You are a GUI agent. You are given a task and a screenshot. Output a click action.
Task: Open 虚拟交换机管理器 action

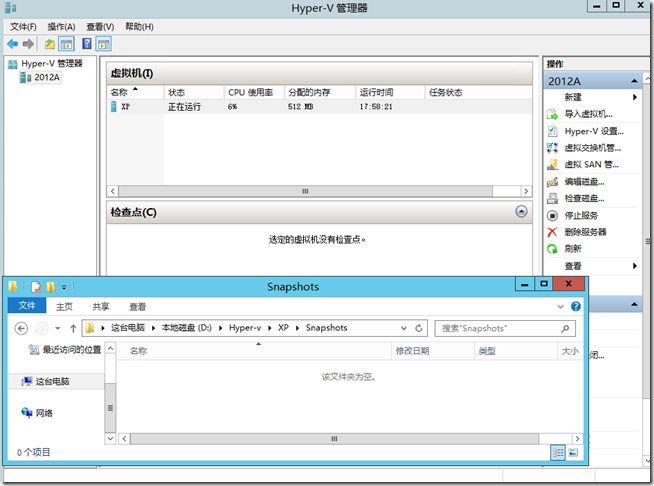tap(592, 148)
